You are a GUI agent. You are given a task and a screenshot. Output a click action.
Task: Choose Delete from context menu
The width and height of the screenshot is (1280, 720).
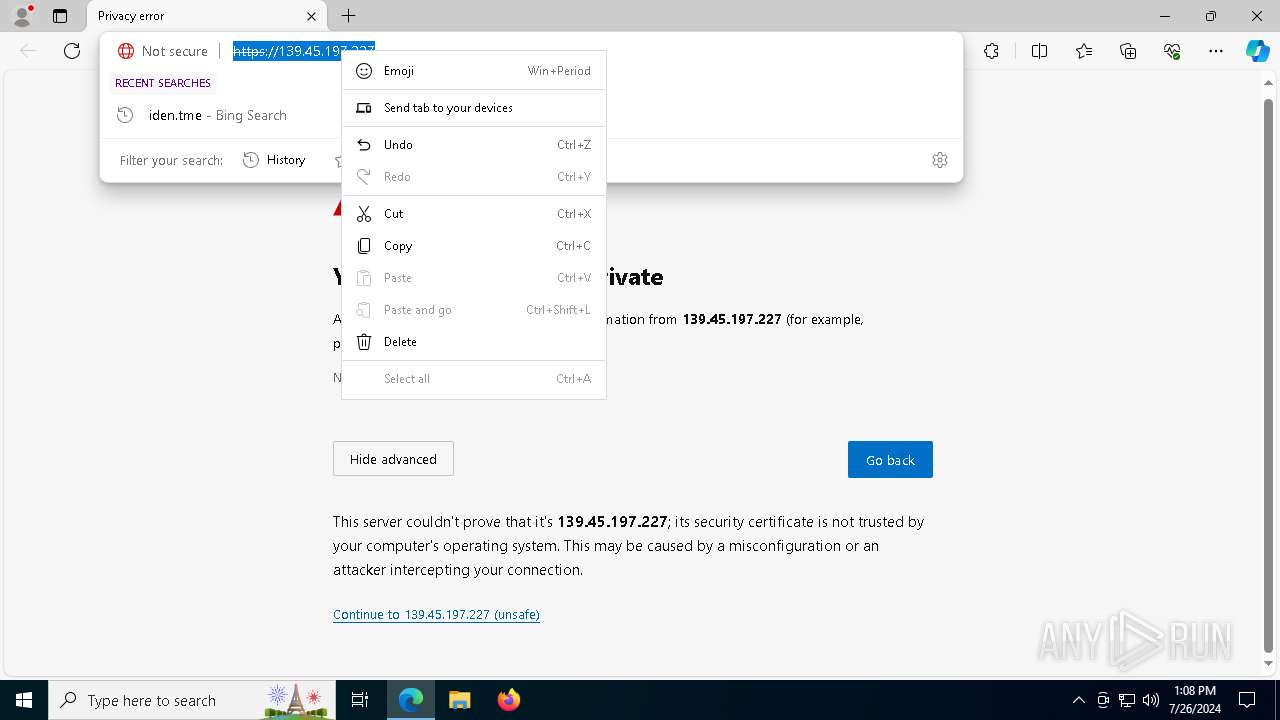pyautogui.click(x=474, y=342)
